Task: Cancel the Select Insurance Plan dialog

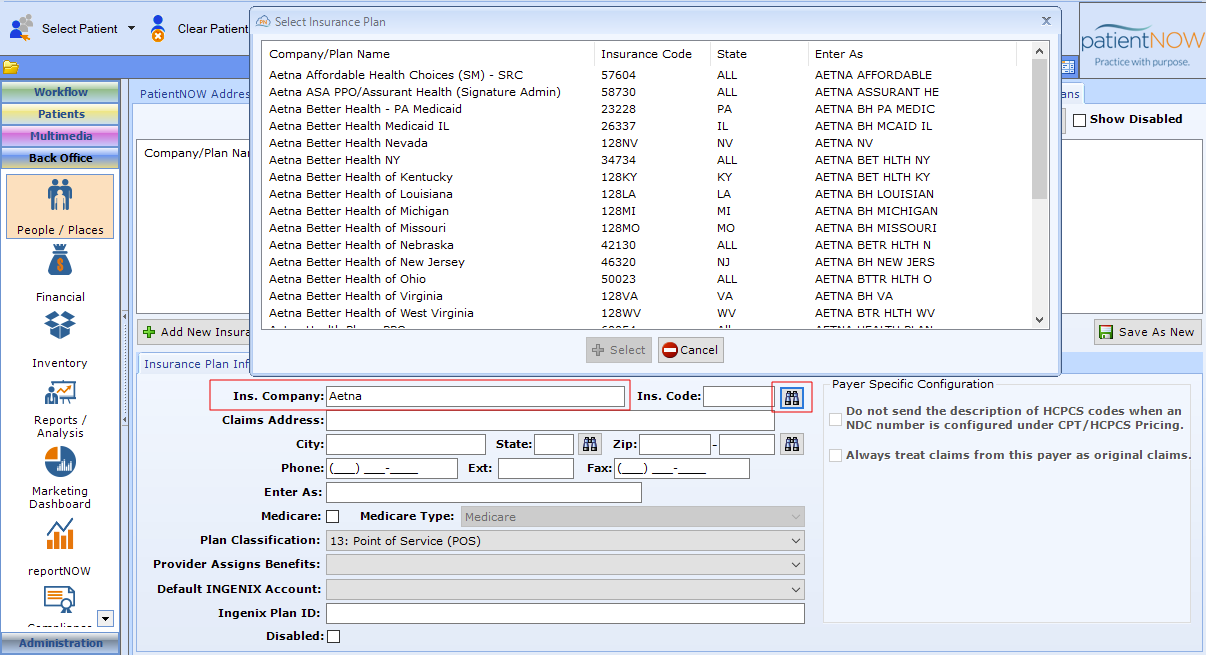Action: point(690,350)
